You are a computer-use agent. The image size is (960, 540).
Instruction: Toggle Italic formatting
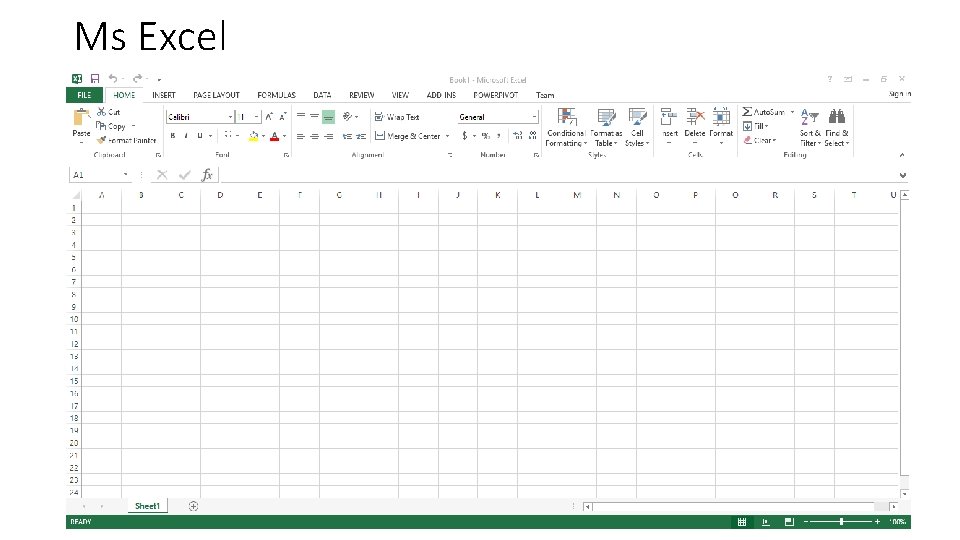186,136
